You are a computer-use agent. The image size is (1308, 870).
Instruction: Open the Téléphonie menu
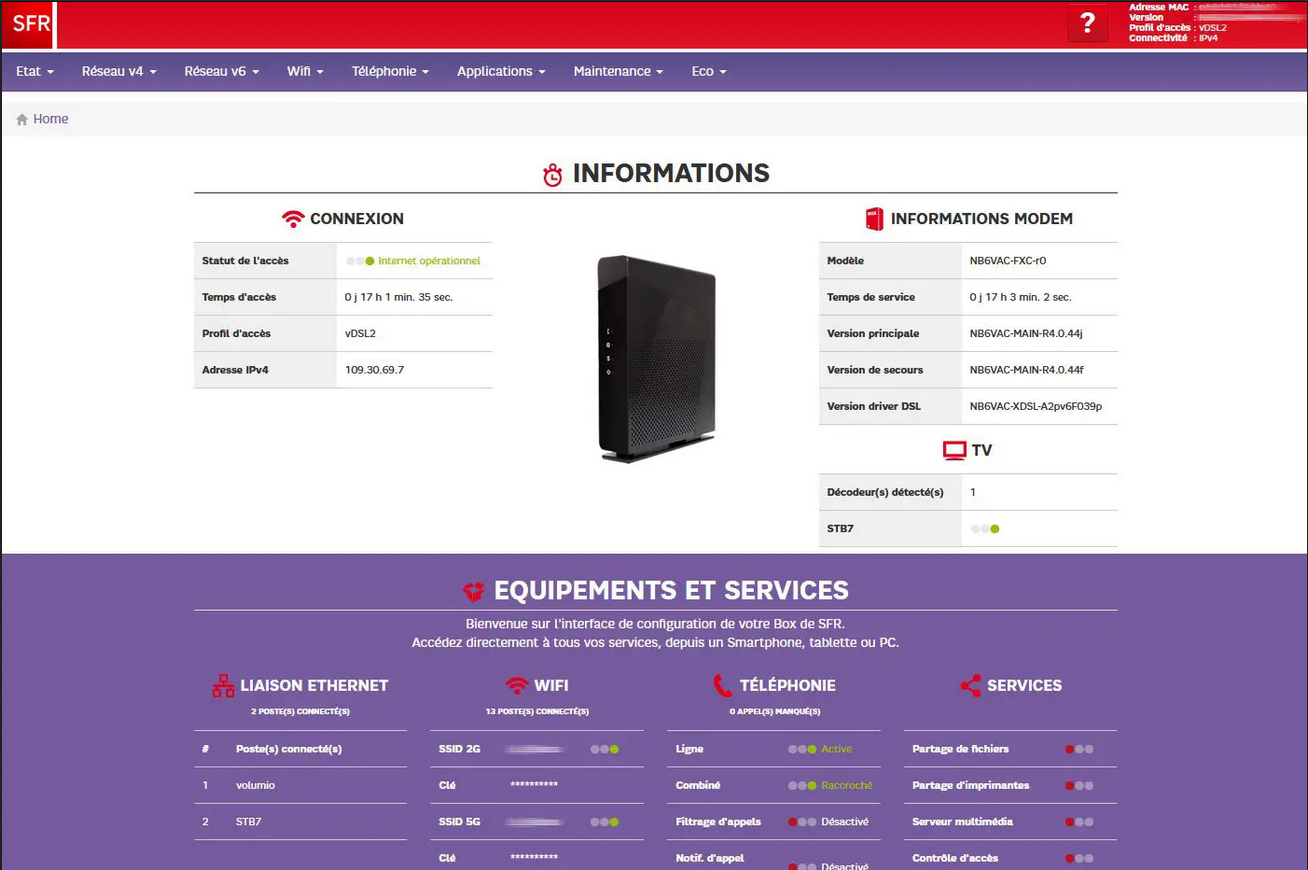point(390,71)
